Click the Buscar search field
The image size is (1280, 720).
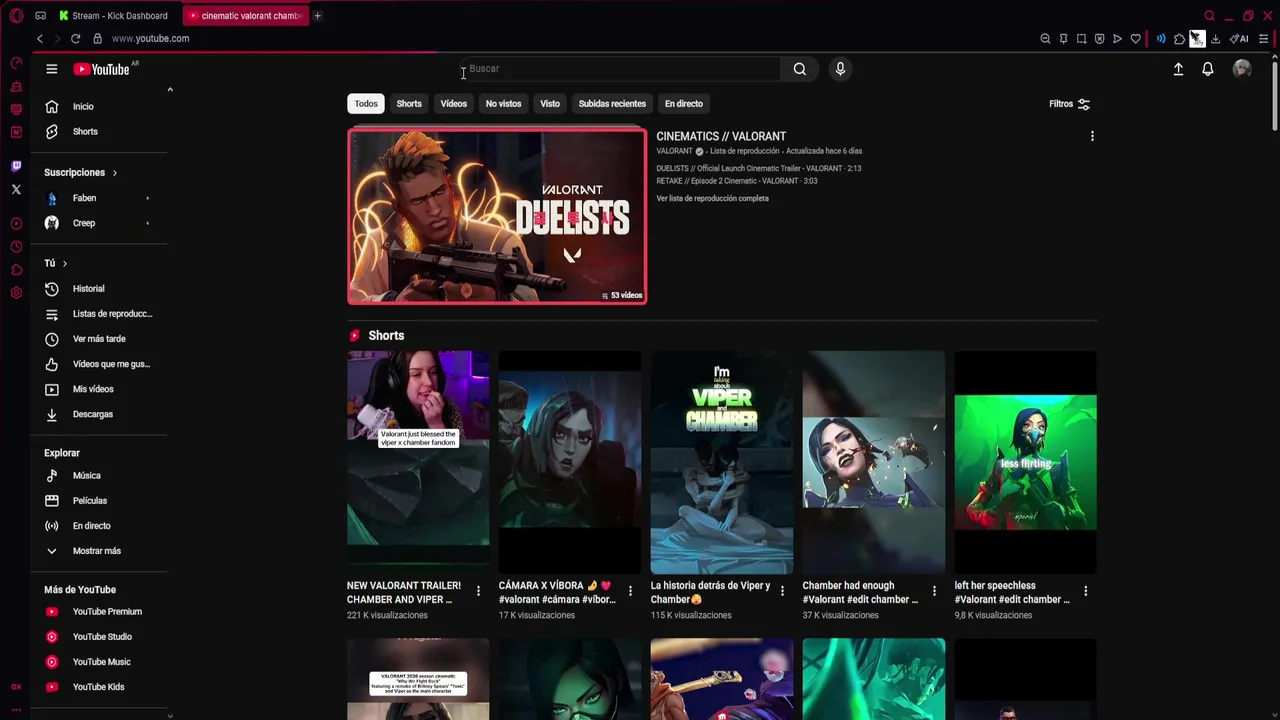pos(620,69)
